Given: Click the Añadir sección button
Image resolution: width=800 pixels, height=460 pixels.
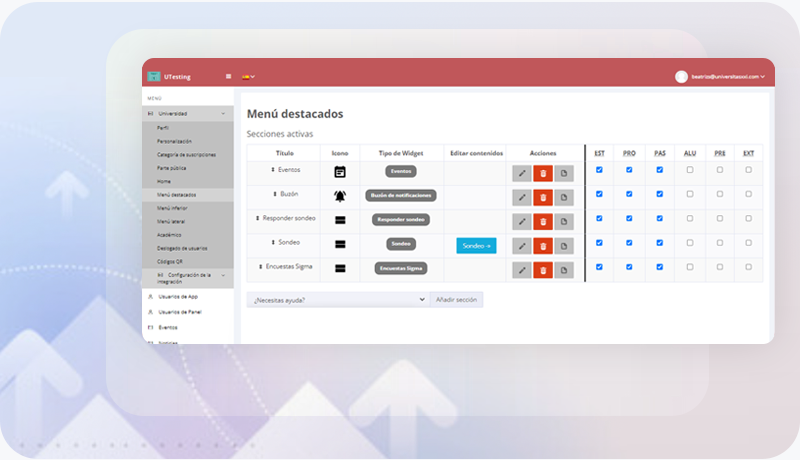Looking at the screenshot, I should (456, 299).
